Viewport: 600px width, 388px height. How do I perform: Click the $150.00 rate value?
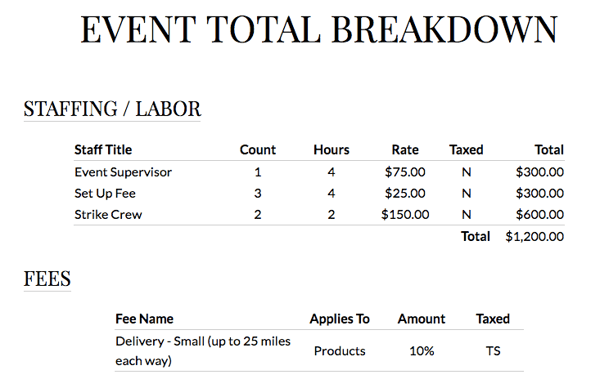click(405, 215)
